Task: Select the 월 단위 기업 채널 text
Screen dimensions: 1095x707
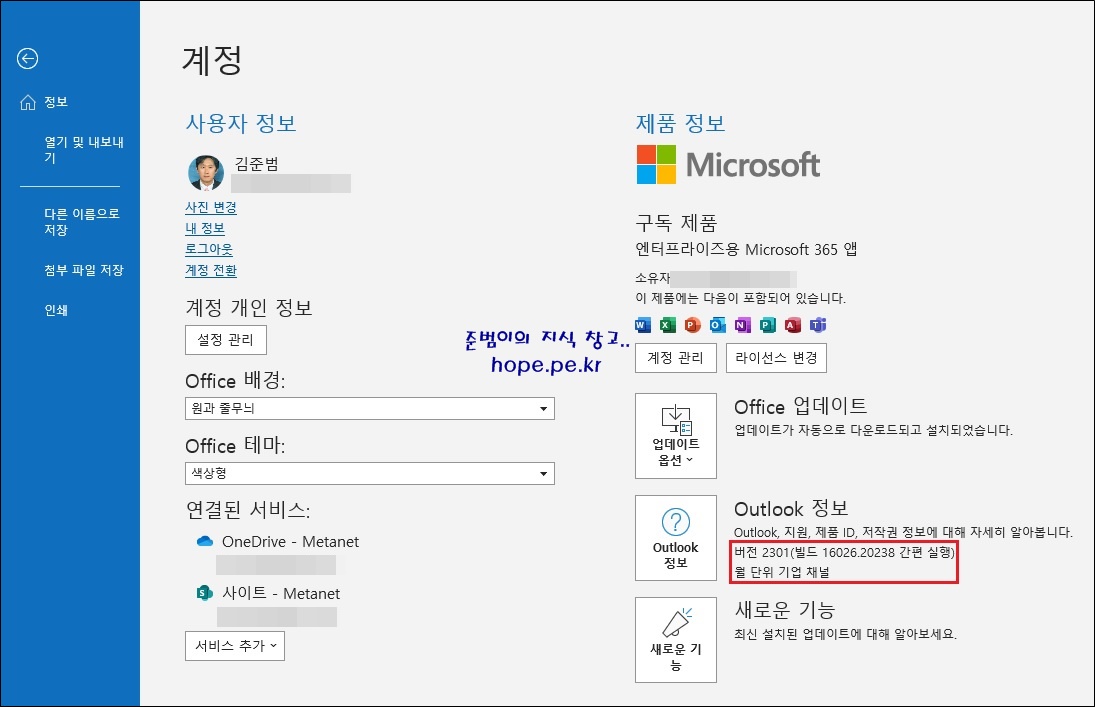Action: (x=781, y=572)
